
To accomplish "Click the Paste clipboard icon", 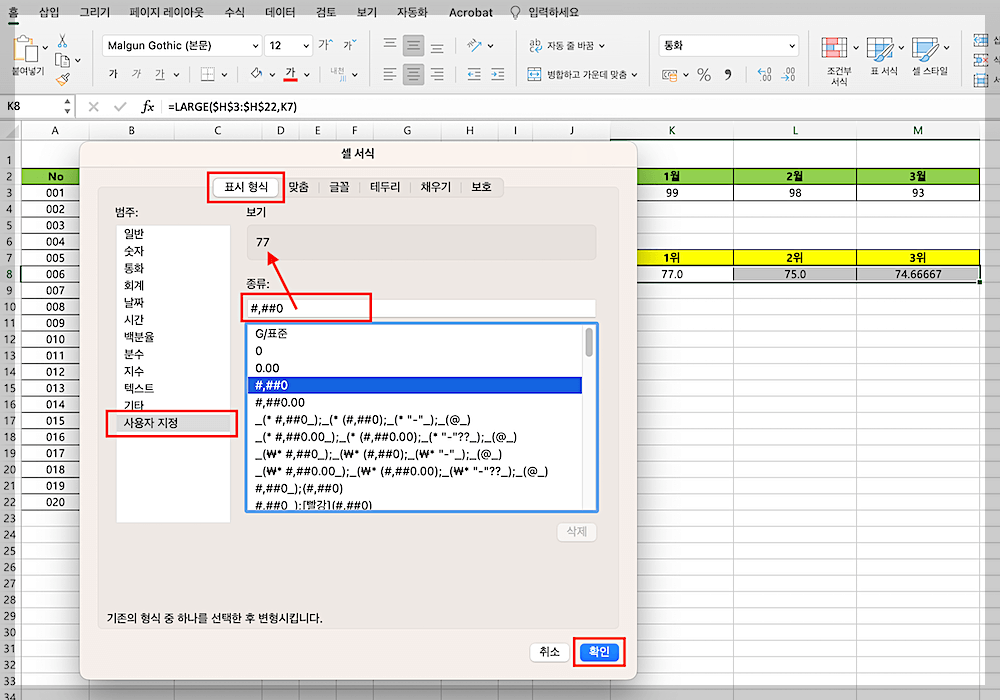I will coord(26,49).
